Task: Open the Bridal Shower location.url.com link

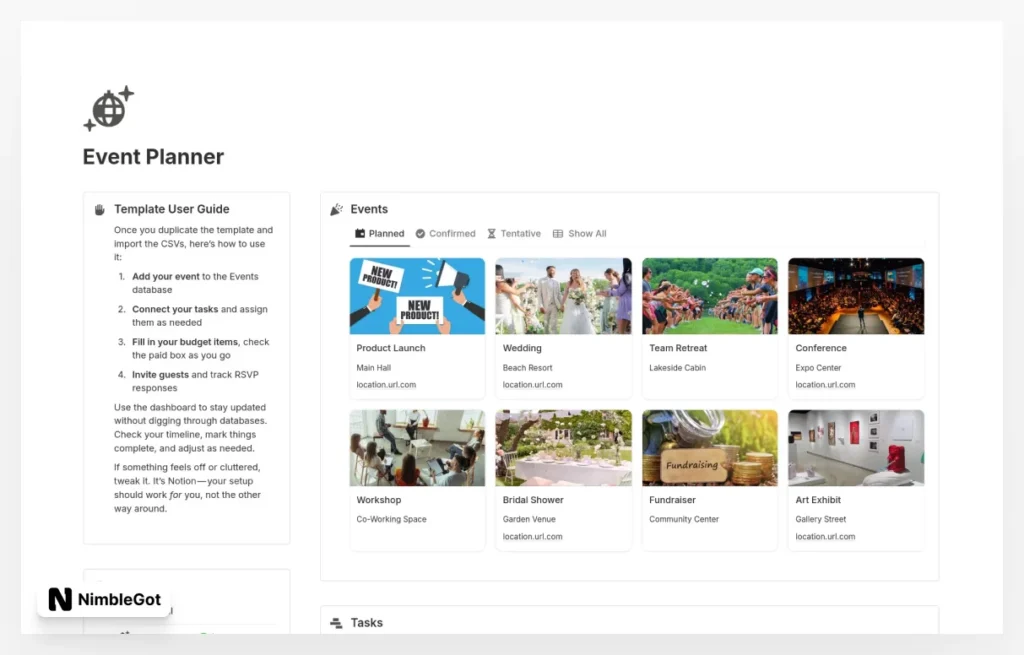Action: (532, 537)
